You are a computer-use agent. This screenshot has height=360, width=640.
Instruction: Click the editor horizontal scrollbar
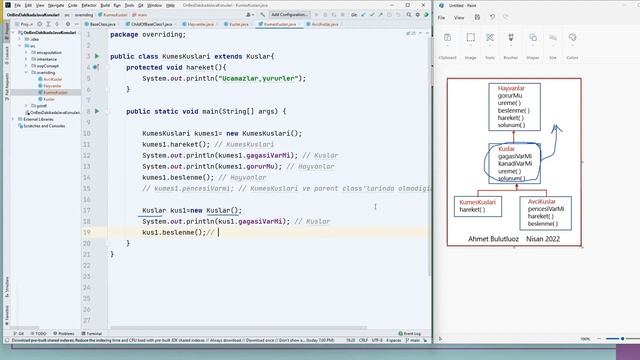coord(238,327)
